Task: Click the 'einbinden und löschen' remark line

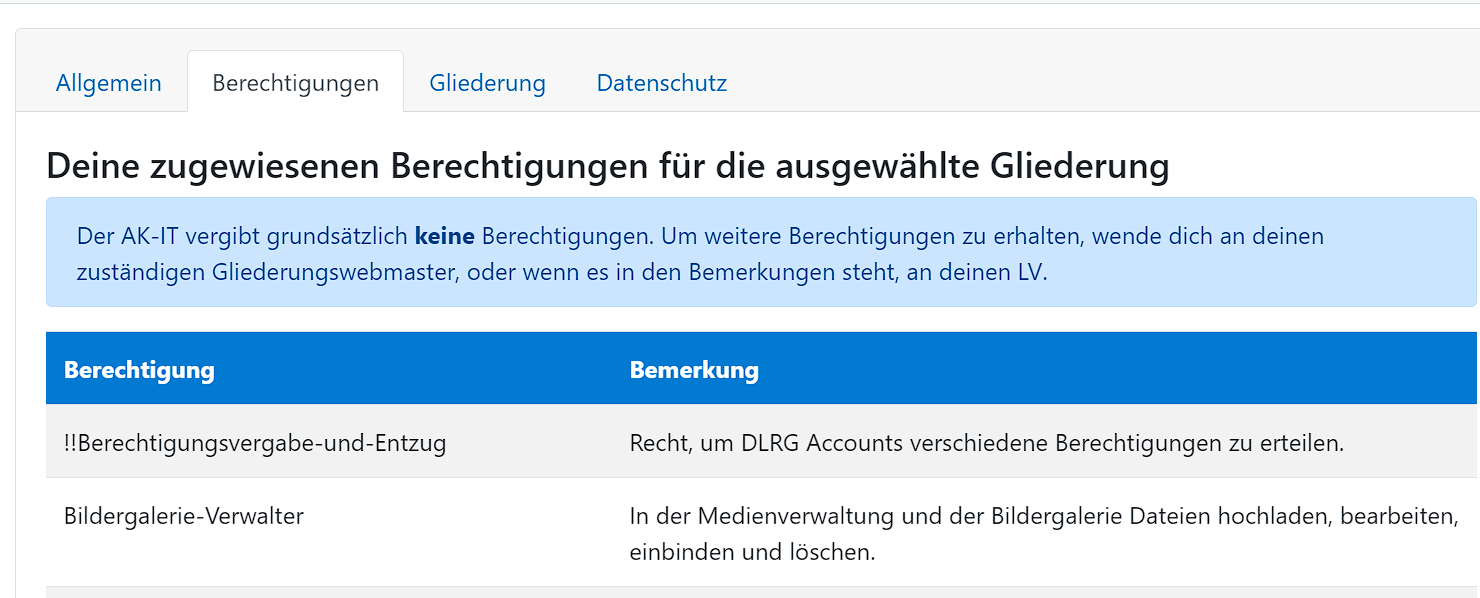Action: [x=752, y=552]
